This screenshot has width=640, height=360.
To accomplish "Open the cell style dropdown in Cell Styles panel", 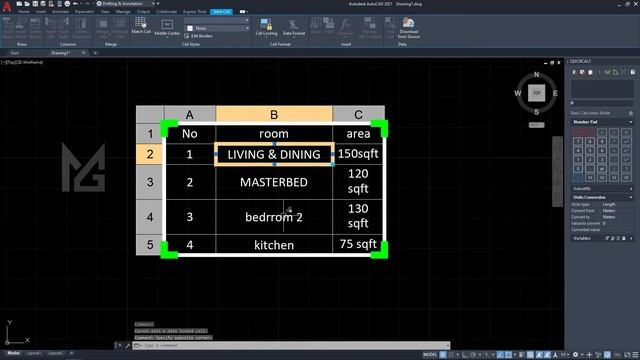I will click(216, 20).
